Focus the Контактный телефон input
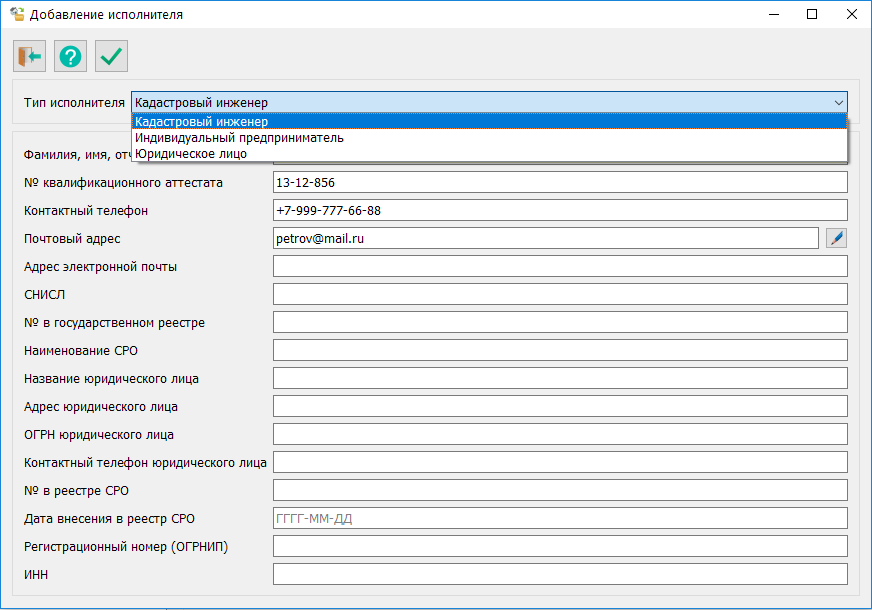Viewport: 872px width, 610px height. (x=559, y=210)
